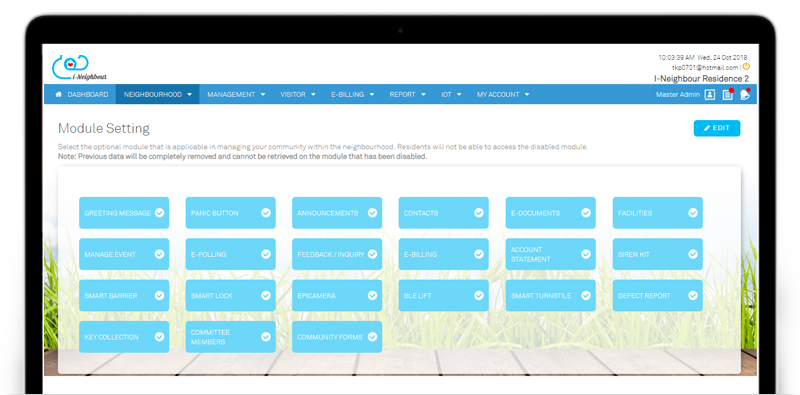Open the user profile icon beside Master Admin
The image size is (800, 395).
pyautogui.click(x=710, y=94)
